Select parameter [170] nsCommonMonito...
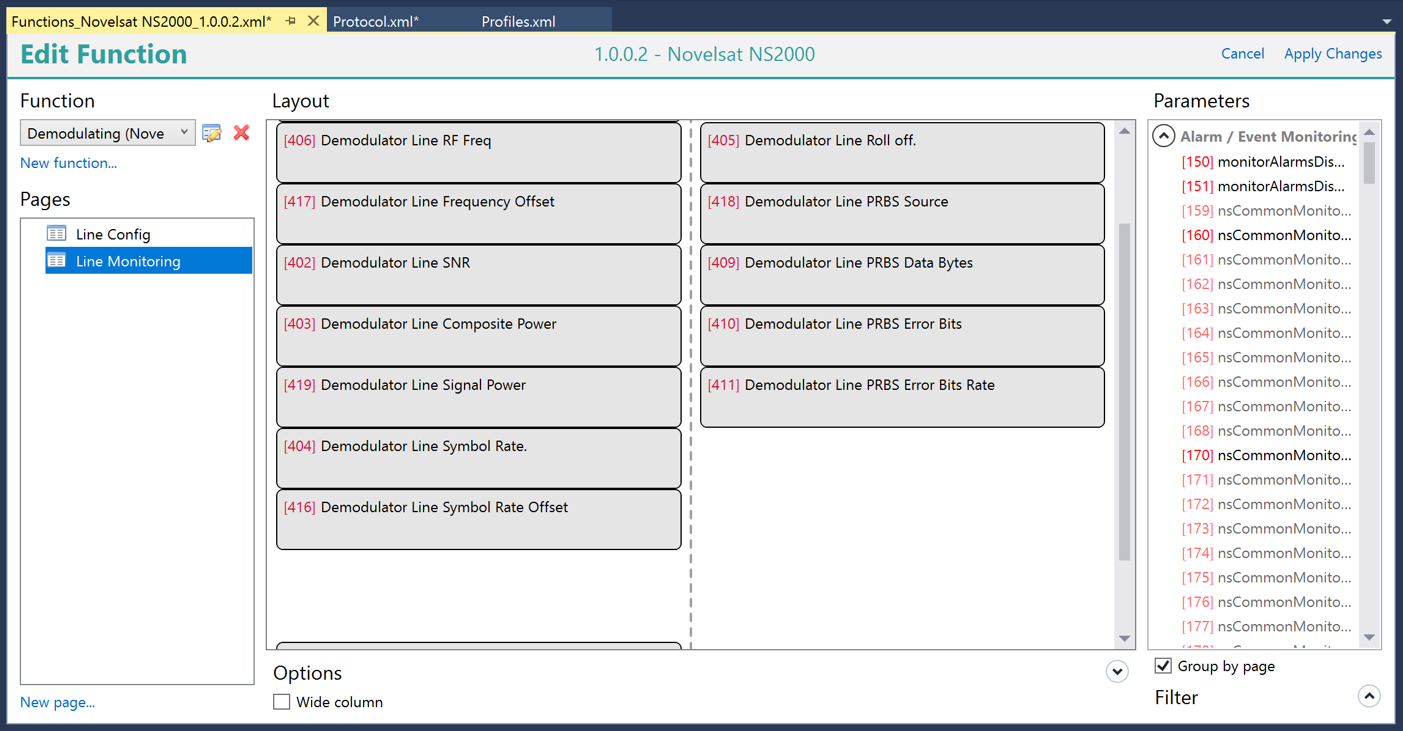This screenshot has height=731, width=1403. [1266, 455]
